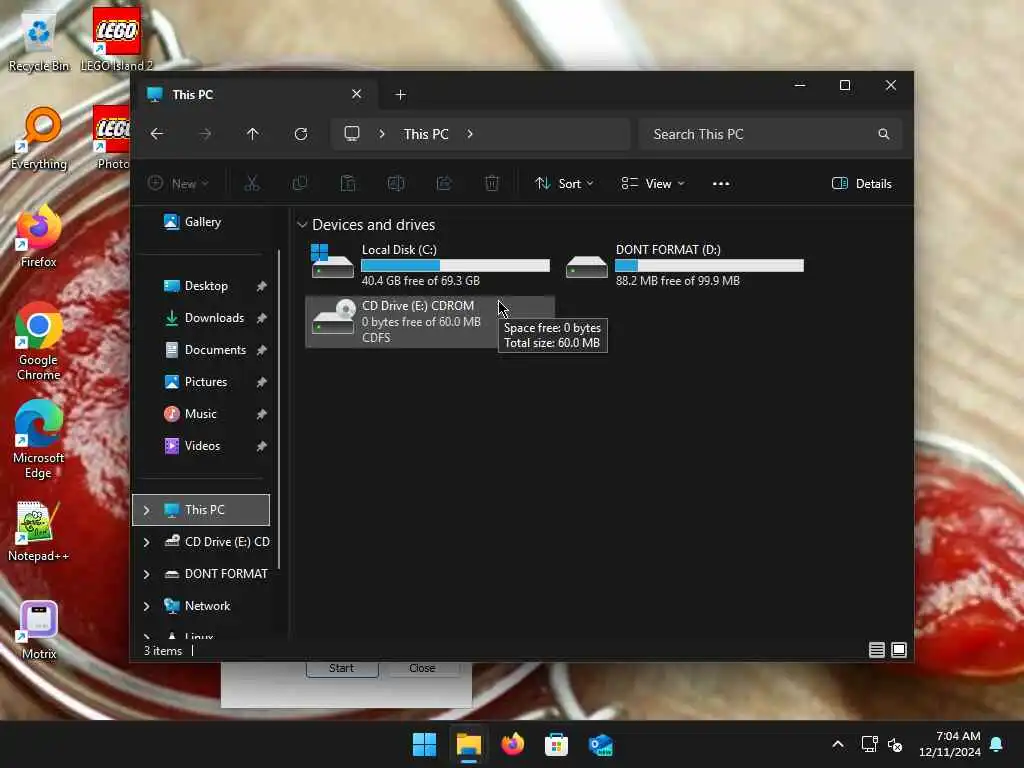
Task: Open Microsoft Store from taskbar
Action: tap(556, 744)
